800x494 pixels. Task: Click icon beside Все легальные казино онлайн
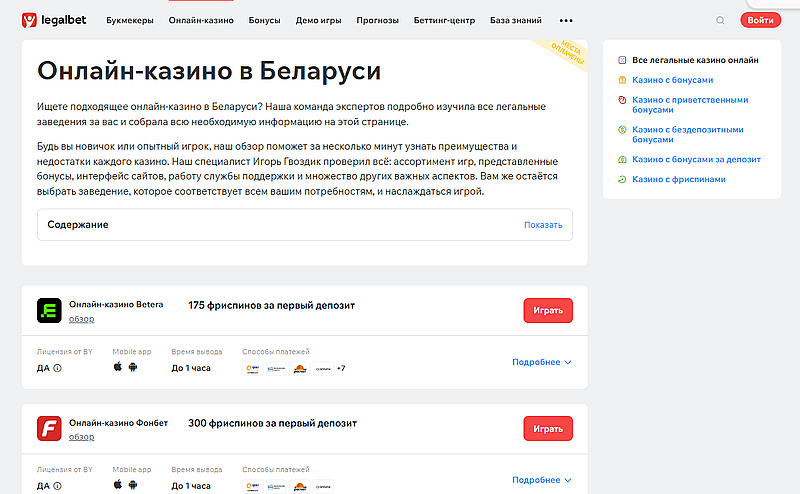point(622,60)
